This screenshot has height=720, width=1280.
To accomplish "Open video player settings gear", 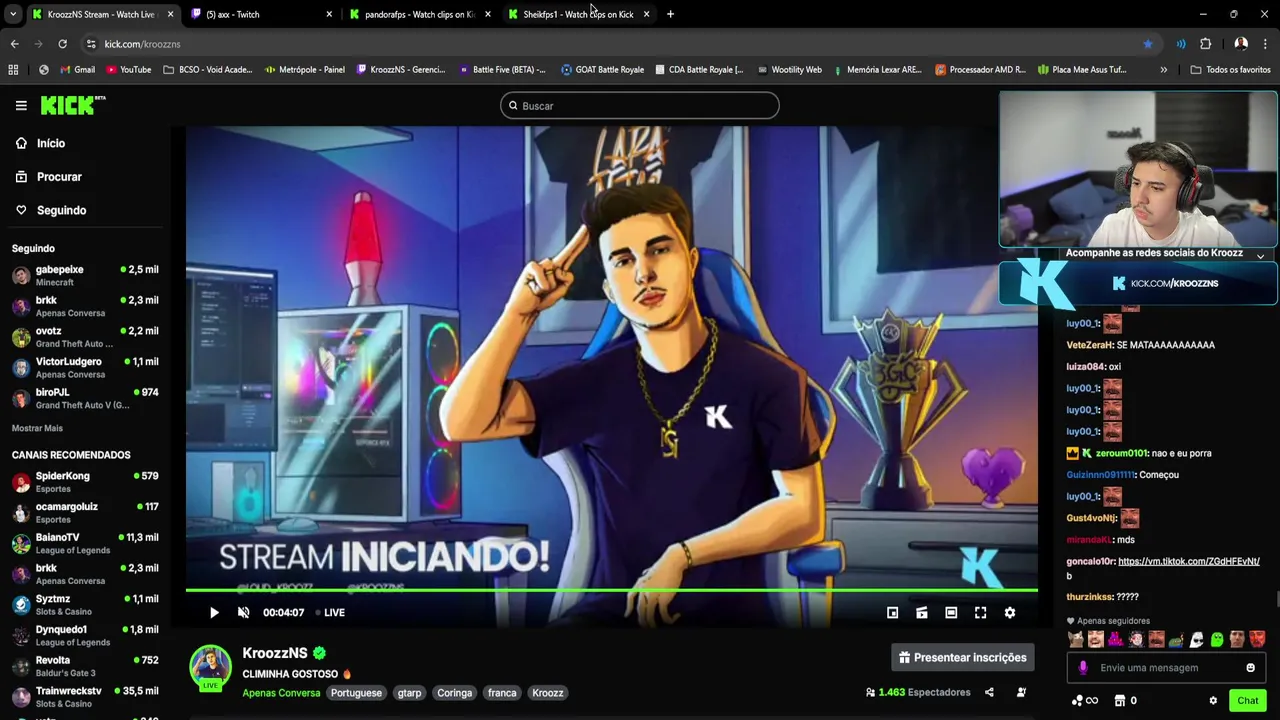I will 1010,613.
